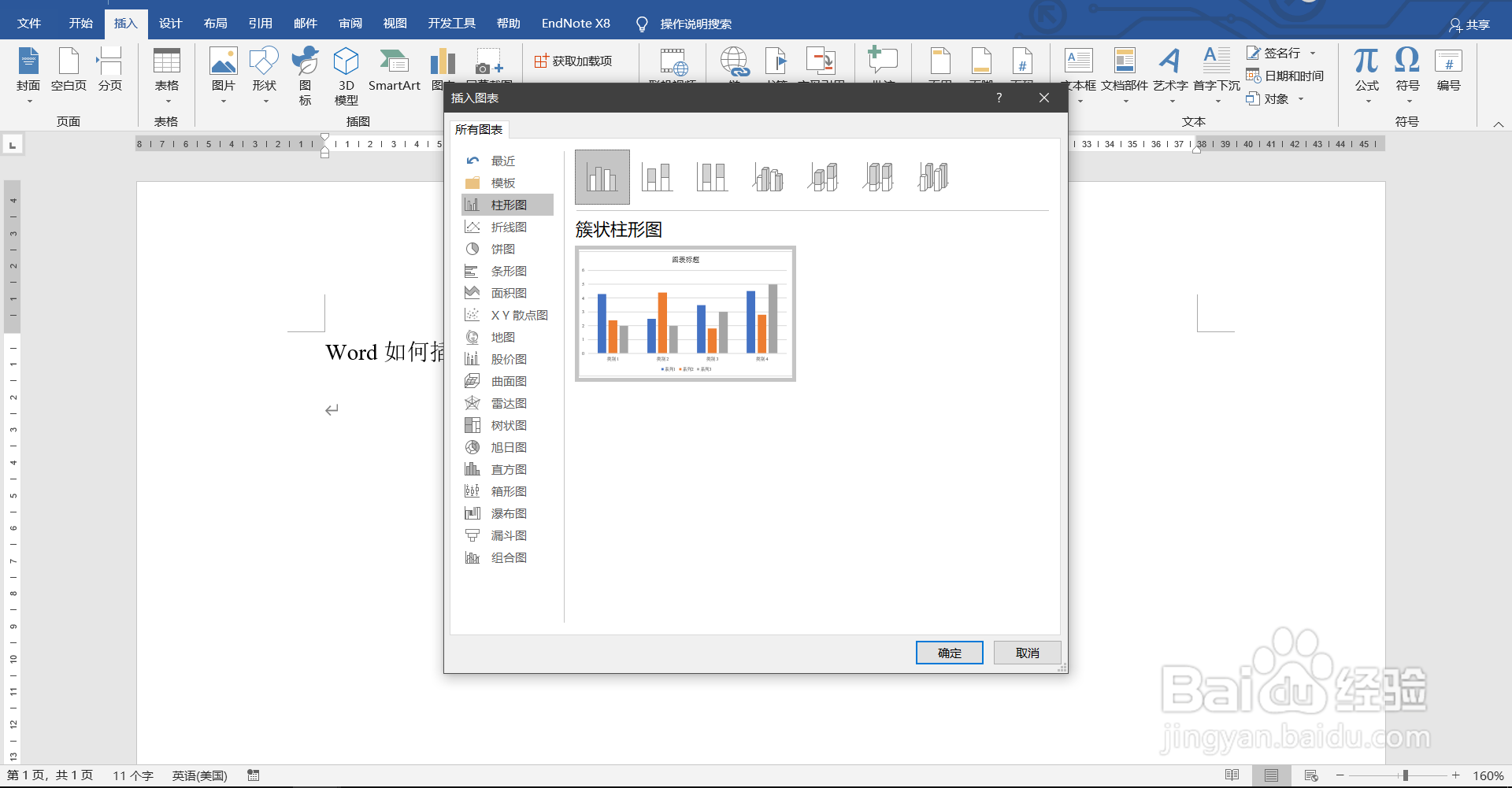Switch to 布局 ribbon tab
The image size is (1512, 788).
(215, 24)
